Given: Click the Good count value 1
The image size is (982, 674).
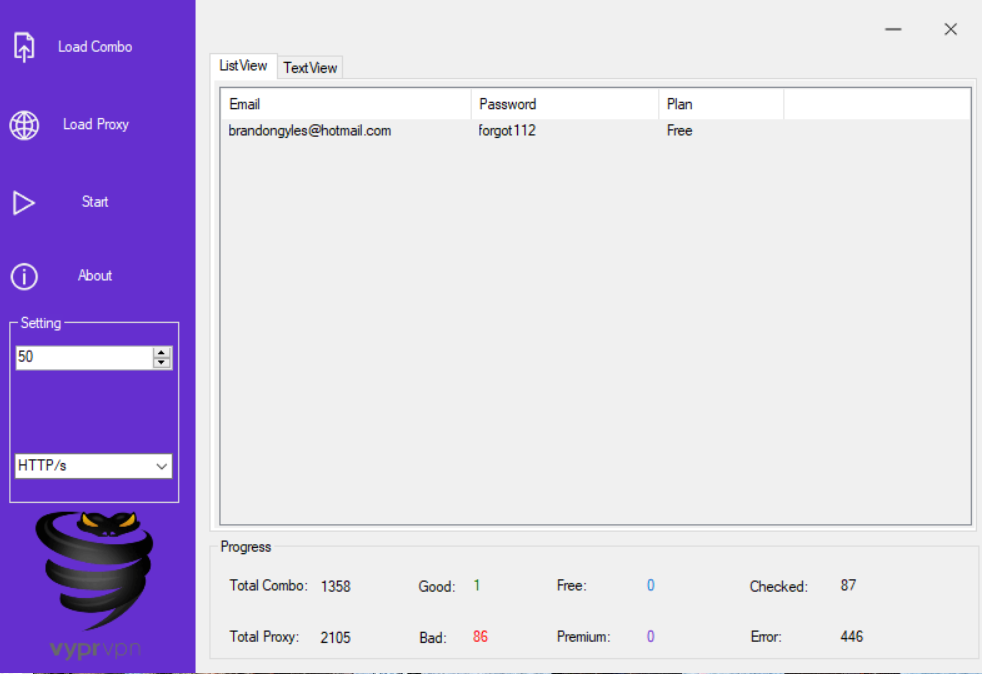Looking at the screenshot, I should click(x=477, y=586).
